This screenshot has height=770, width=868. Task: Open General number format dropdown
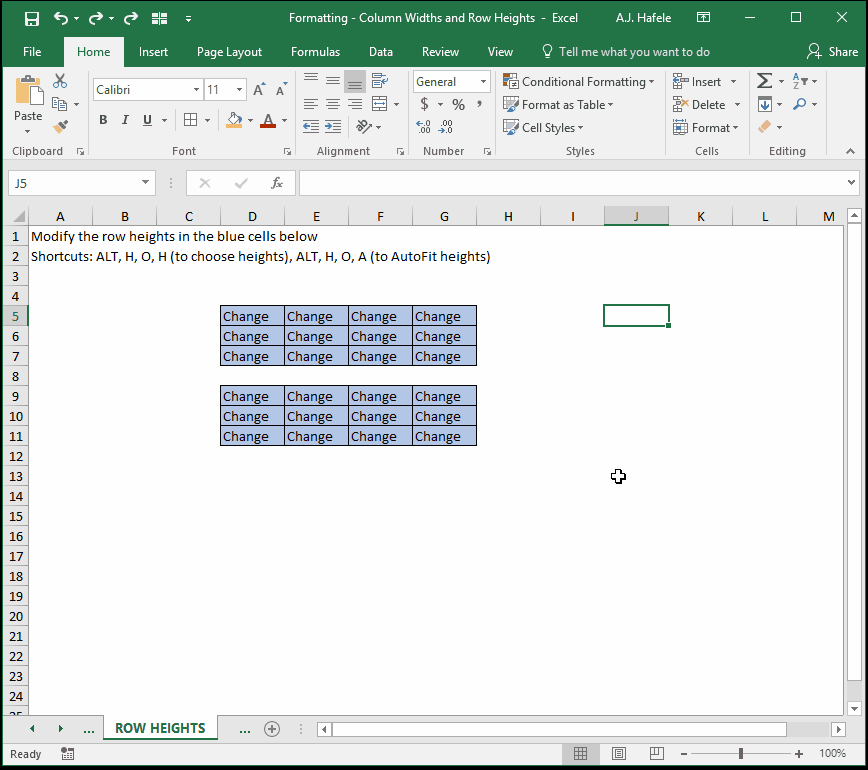pyautogui.click(x=483, y=82)
